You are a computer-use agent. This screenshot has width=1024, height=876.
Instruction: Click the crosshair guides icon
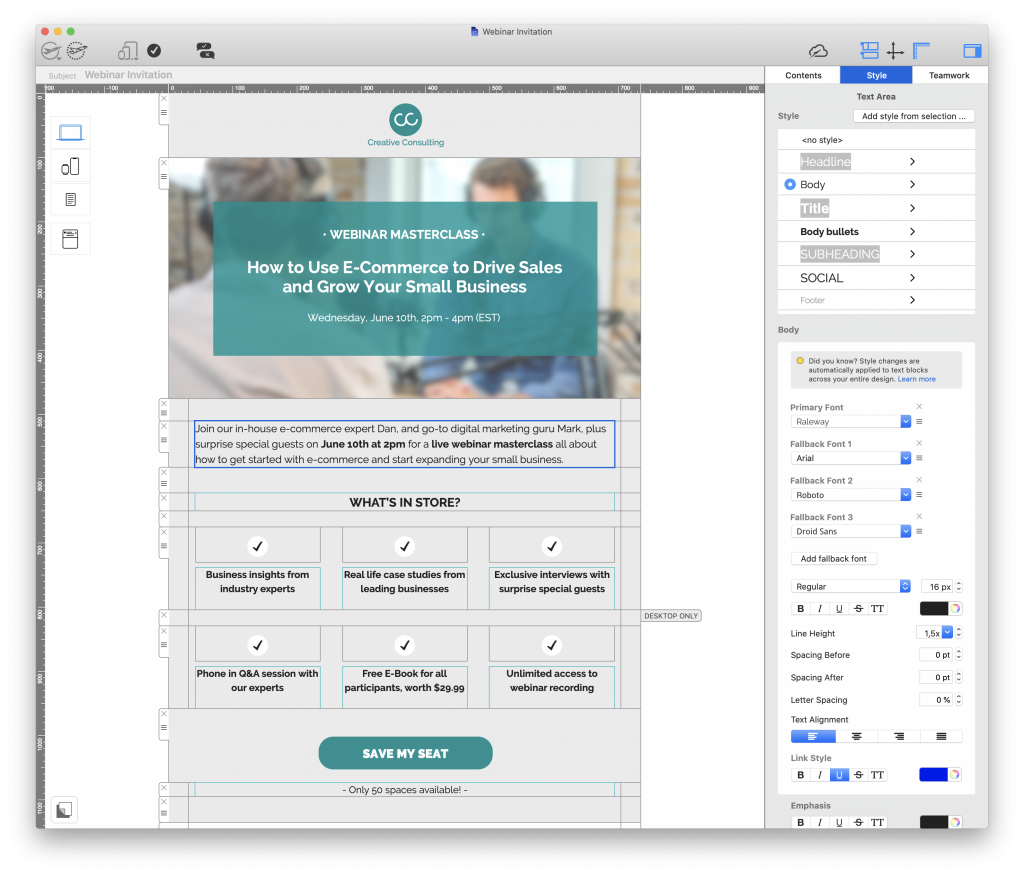tap(895, 50)
